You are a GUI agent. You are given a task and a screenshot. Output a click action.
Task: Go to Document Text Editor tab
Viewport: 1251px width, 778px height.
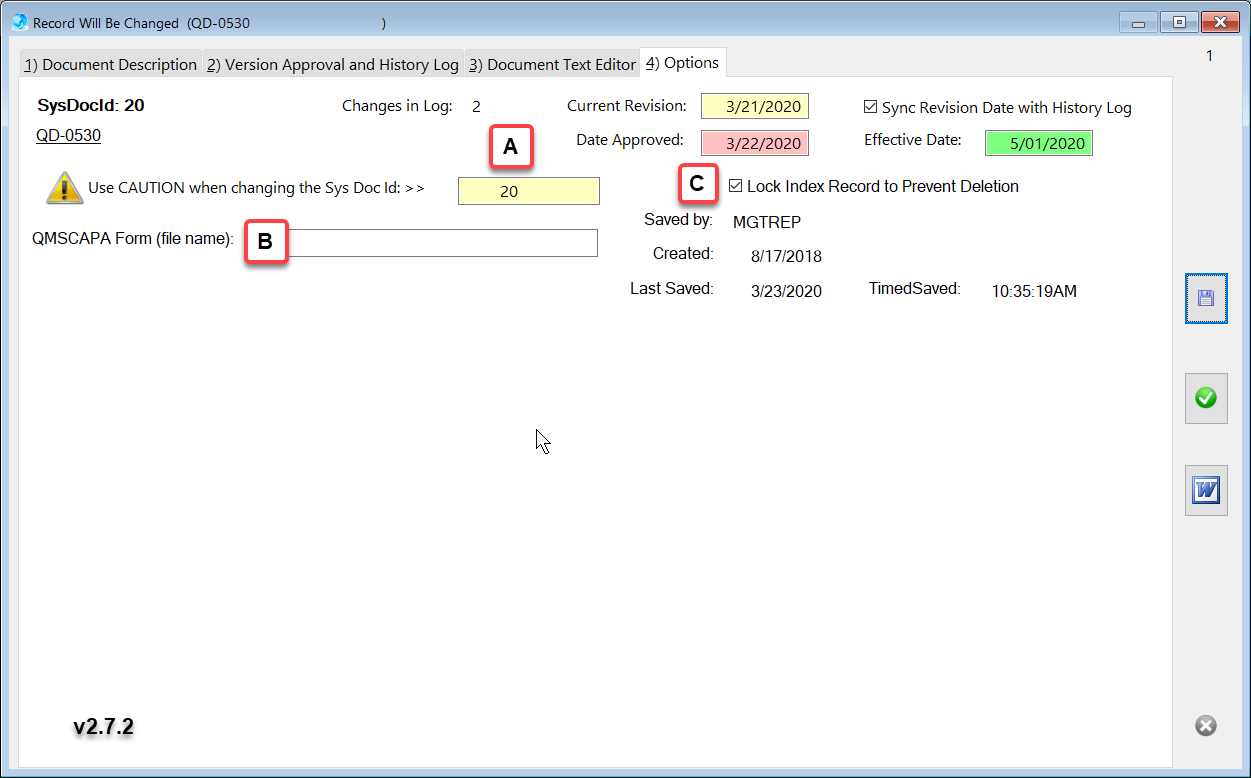(552, 64)
